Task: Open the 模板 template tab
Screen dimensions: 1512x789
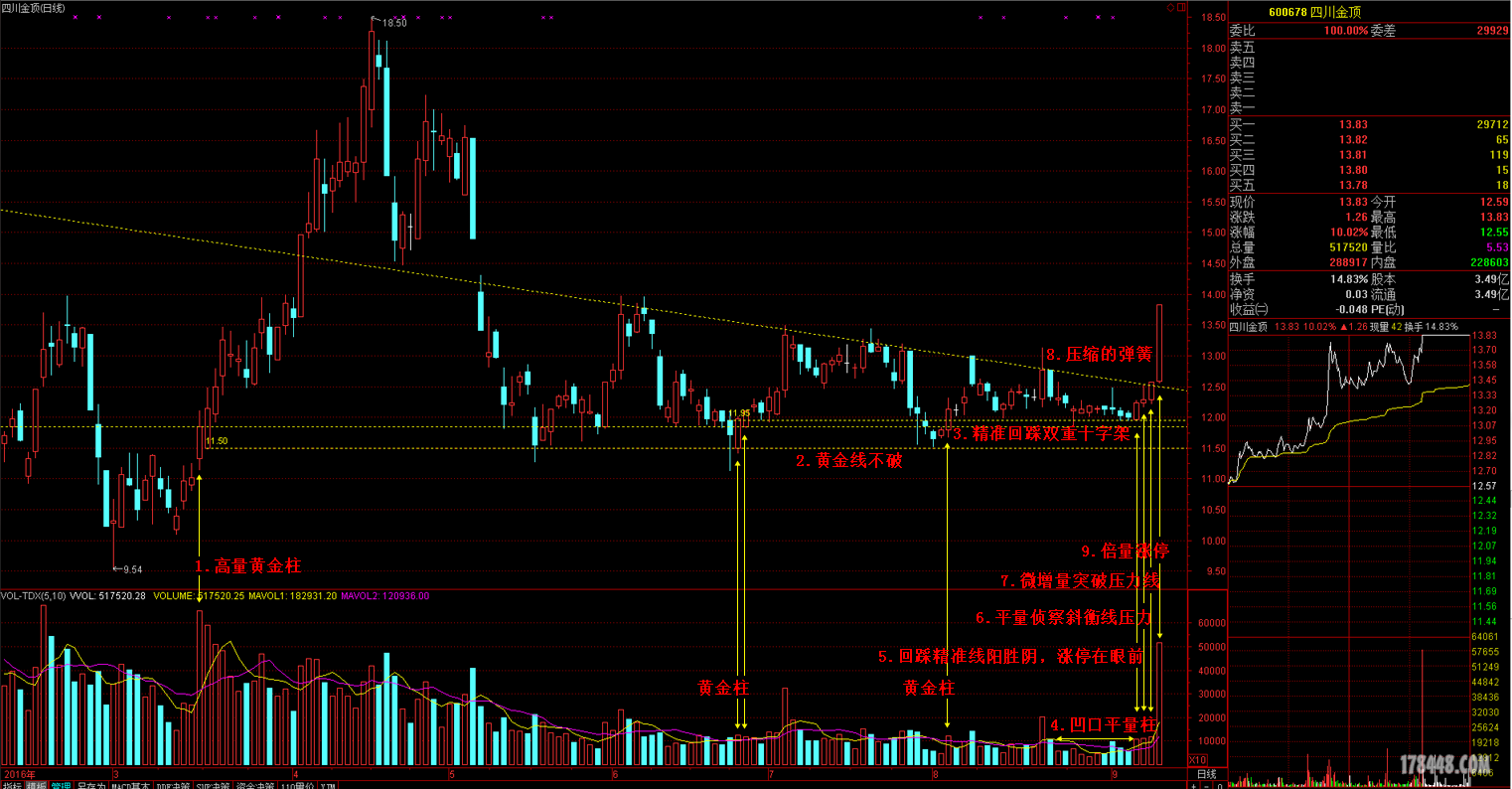Action: (x=37, y=785)
